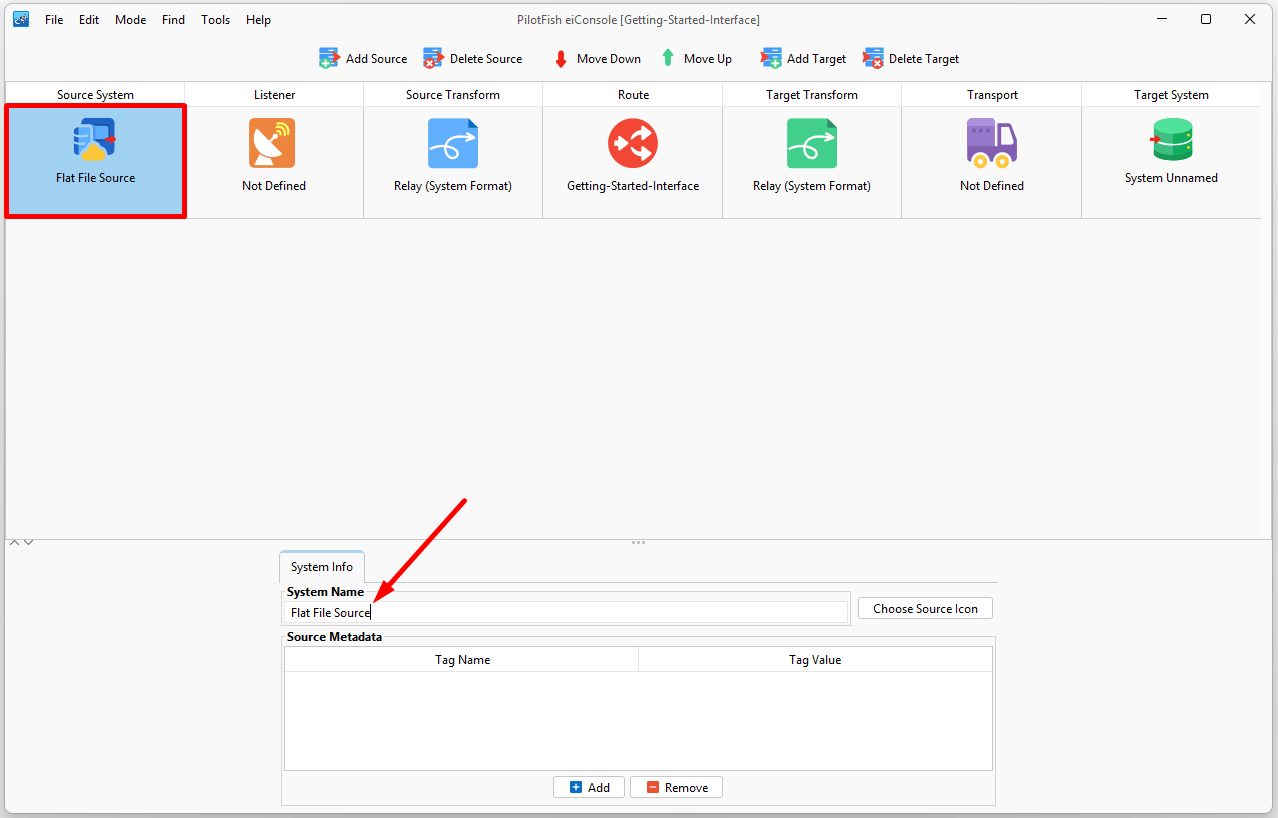Click the Tag Value column header
The height and width of the screenshot is (818, 1278).
click(x=815, y=660)
